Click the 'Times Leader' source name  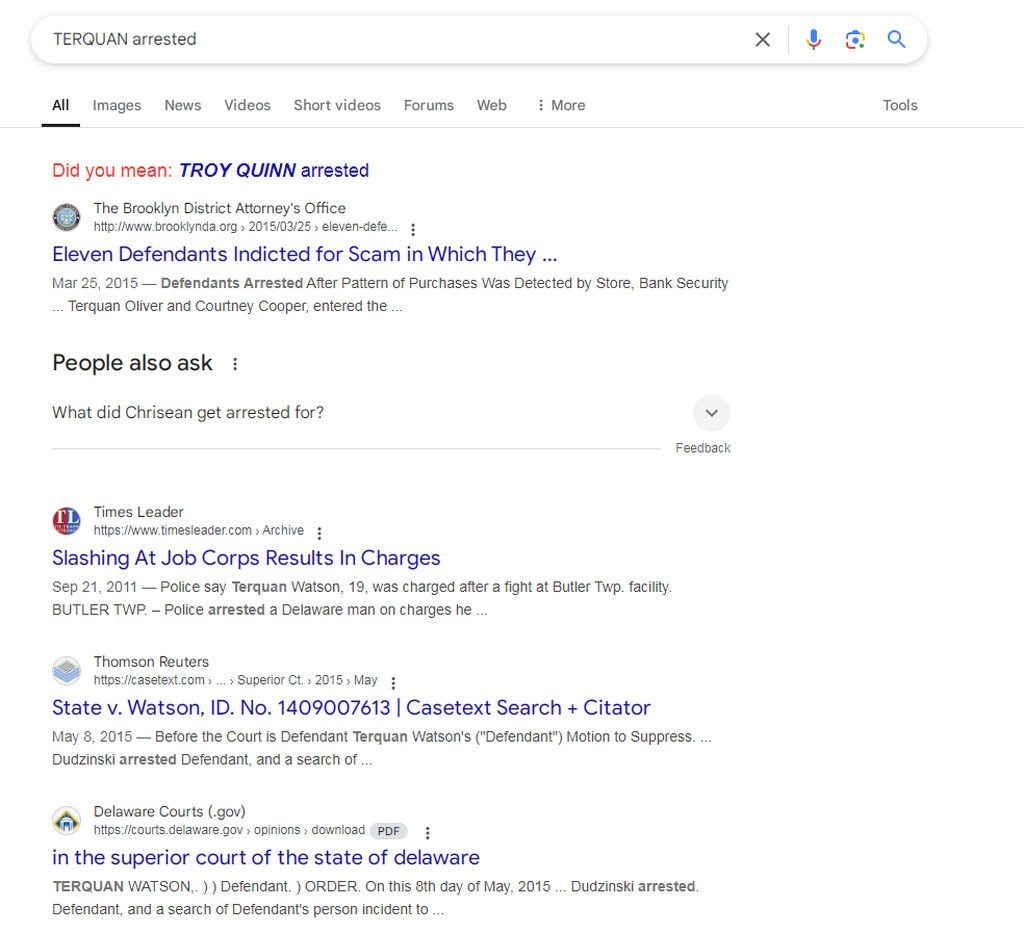138,512
